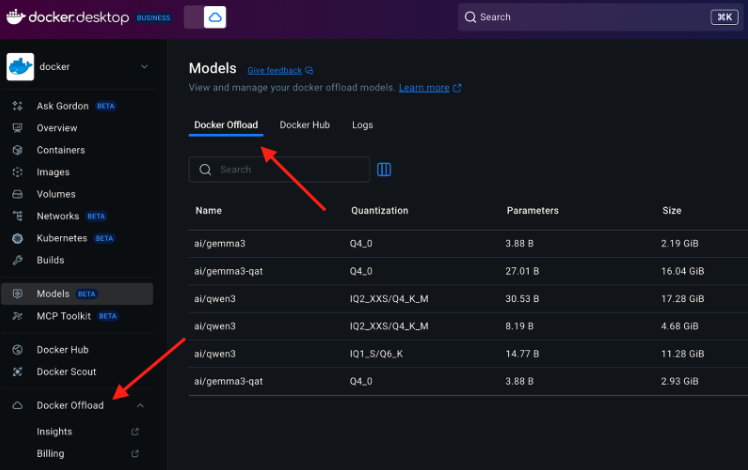Click the Containers cube icon
748x470 pixels.
18,150
